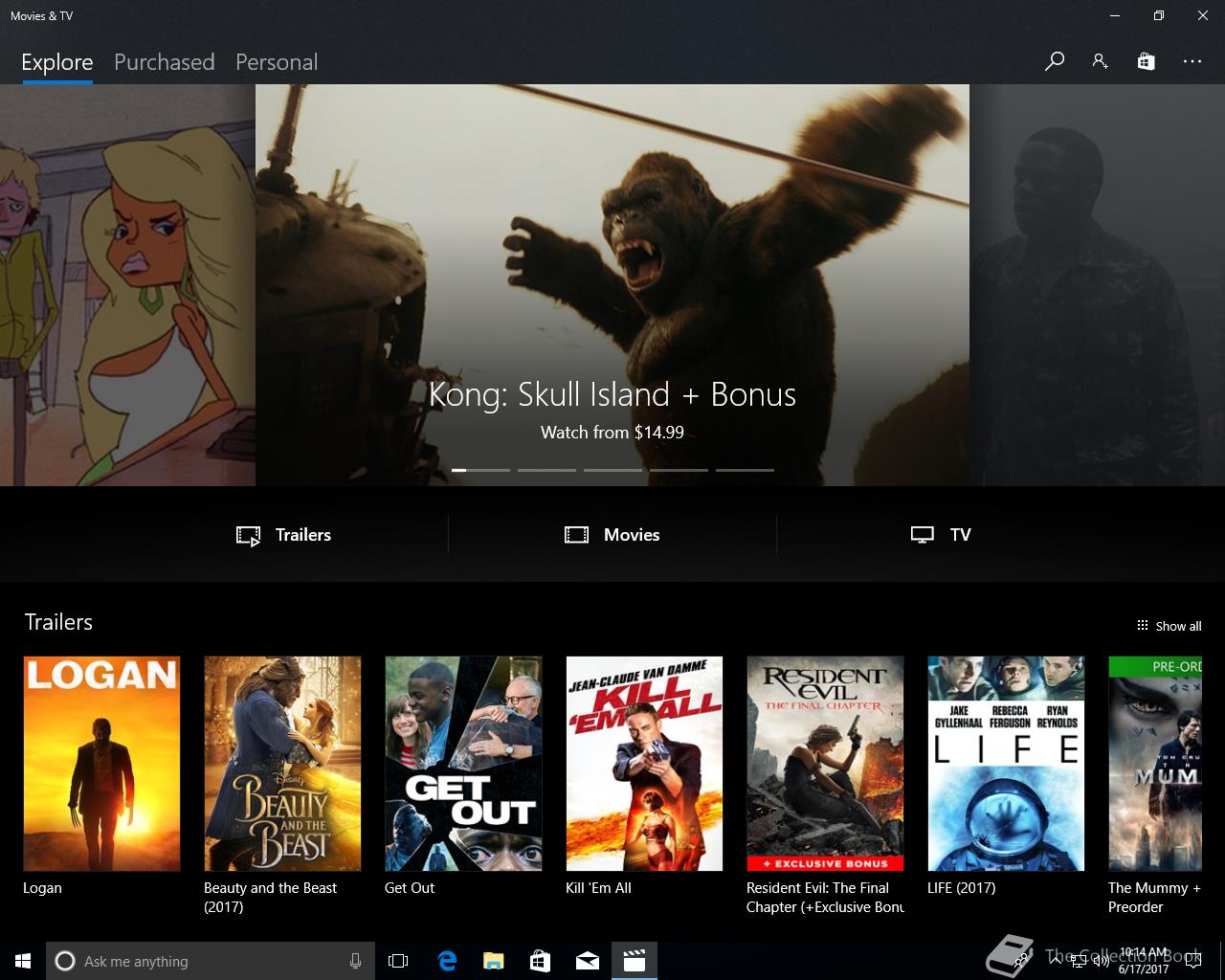Open Mail app from taskbar
1225x980 pixels.
[x=587, y=961]
